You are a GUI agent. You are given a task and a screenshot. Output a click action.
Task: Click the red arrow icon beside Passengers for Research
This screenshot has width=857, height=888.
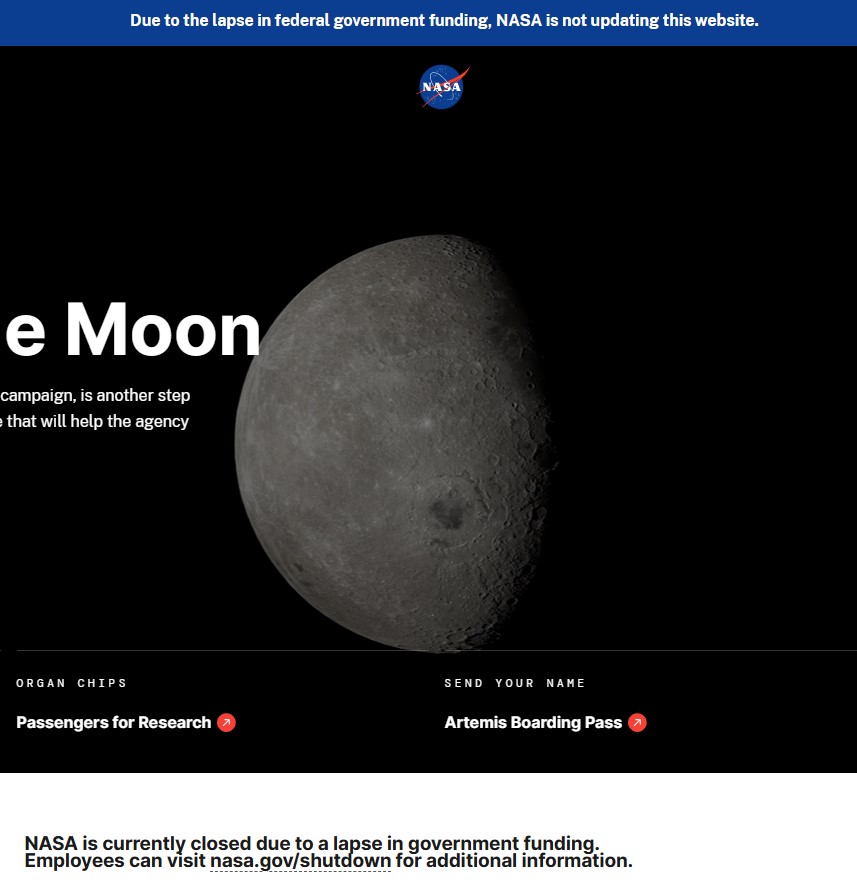tap(226, 723)
